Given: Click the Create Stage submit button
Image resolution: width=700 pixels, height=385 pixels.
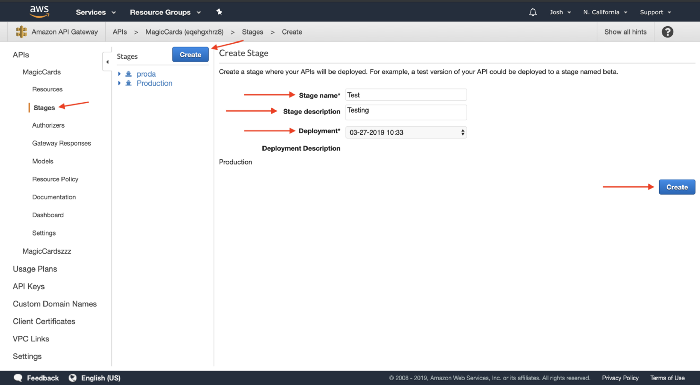Looking at the screenshot, I should point(677,187).
